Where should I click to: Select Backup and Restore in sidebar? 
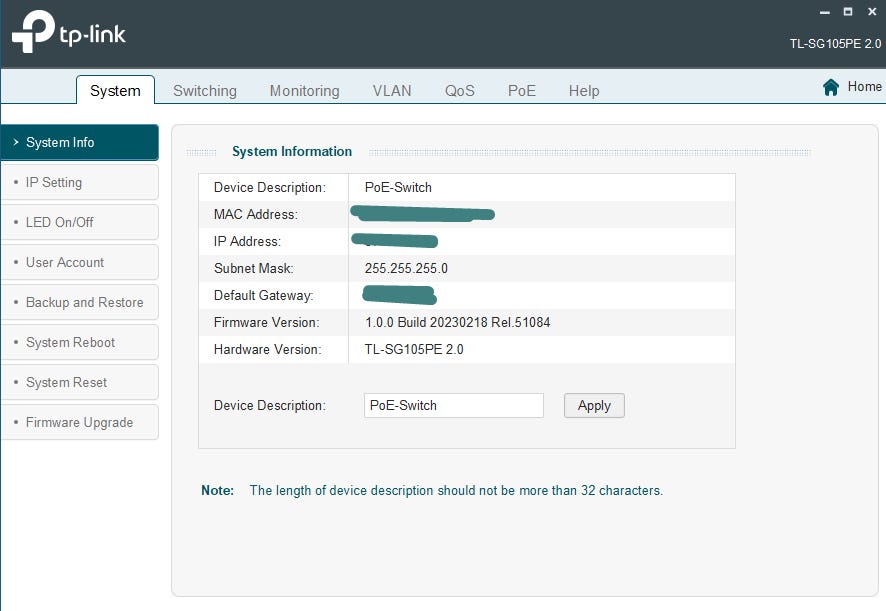coord(79,303)
